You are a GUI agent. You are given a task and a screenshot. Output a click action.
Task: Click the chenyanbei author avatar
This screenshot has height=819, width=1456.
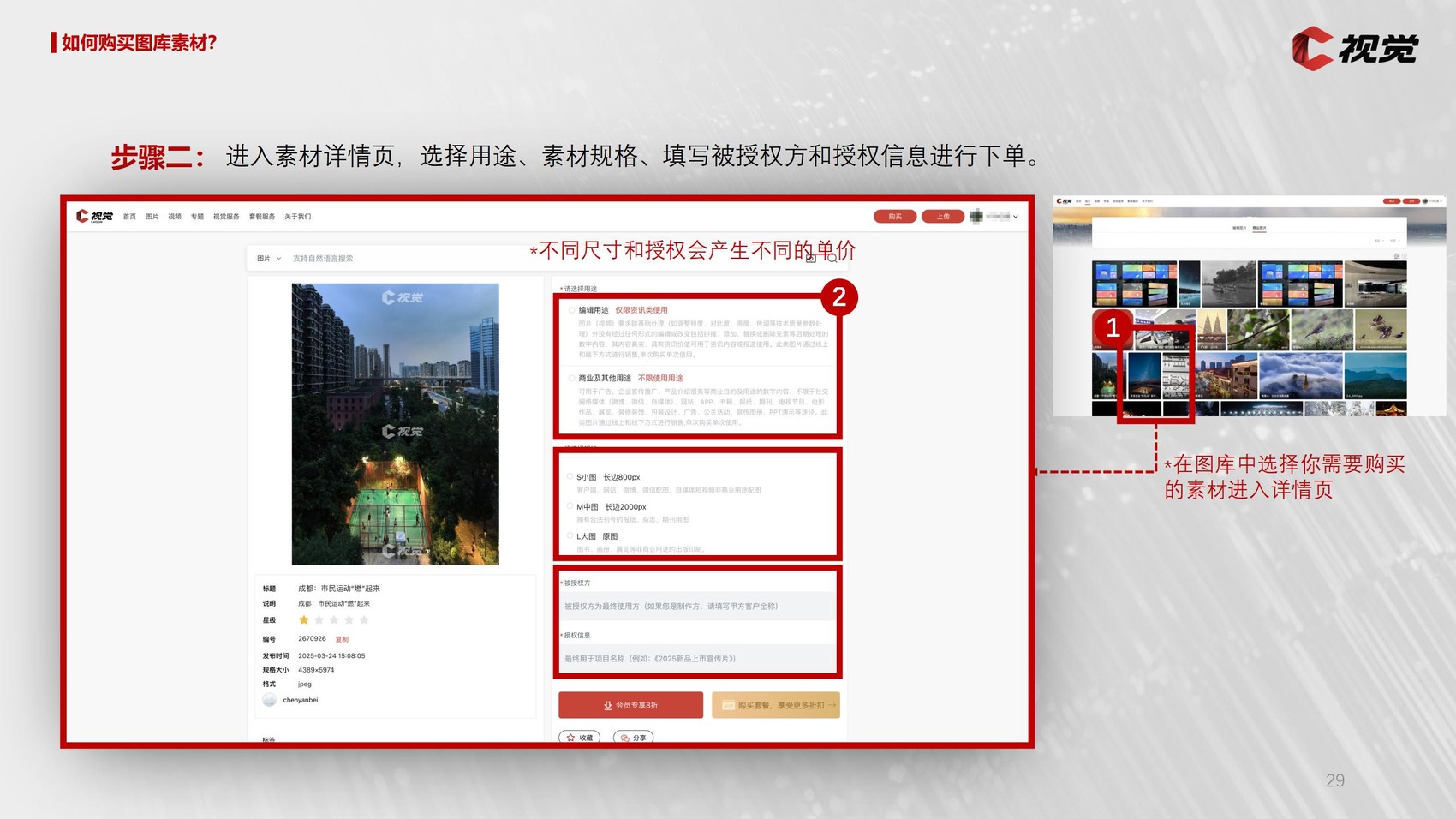(x=269, y=701)
